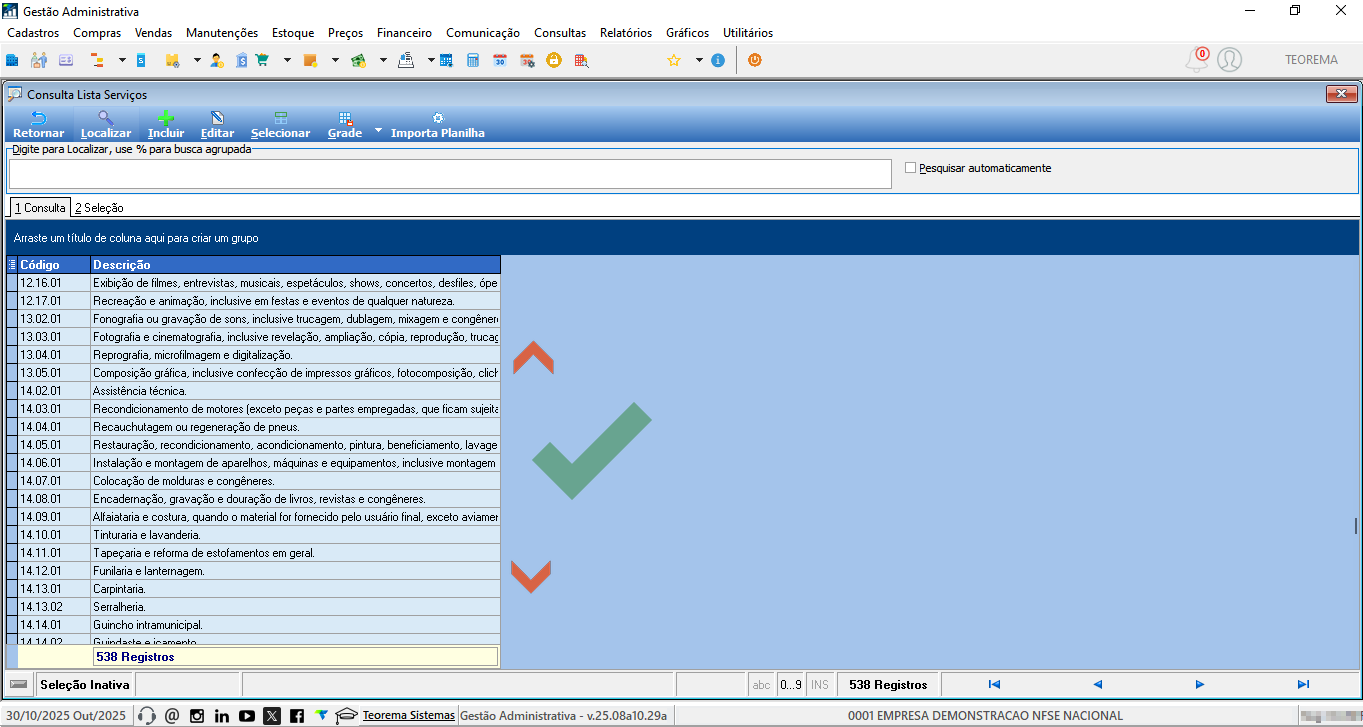This screenshot has width=1363, height=727.
Task: Open the Teorema Sistemas link
Action: click(408, 715)
